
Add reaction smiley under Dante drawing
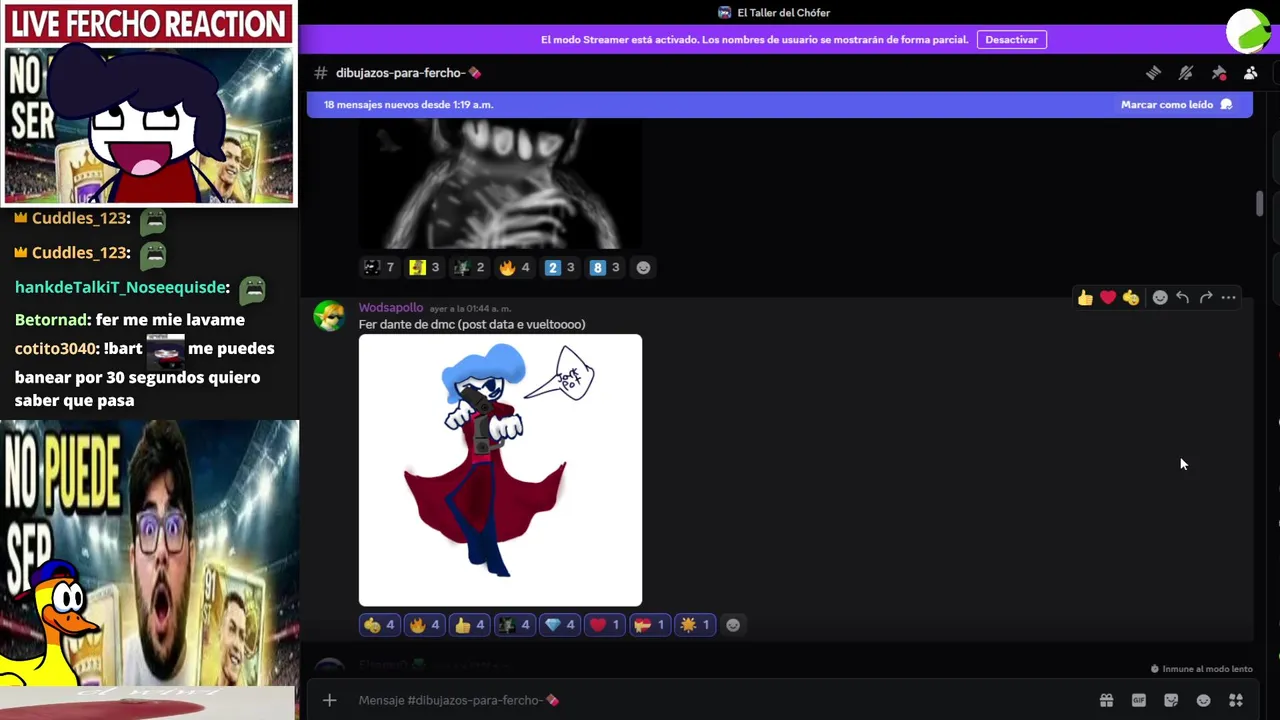(x=733, y=625)
